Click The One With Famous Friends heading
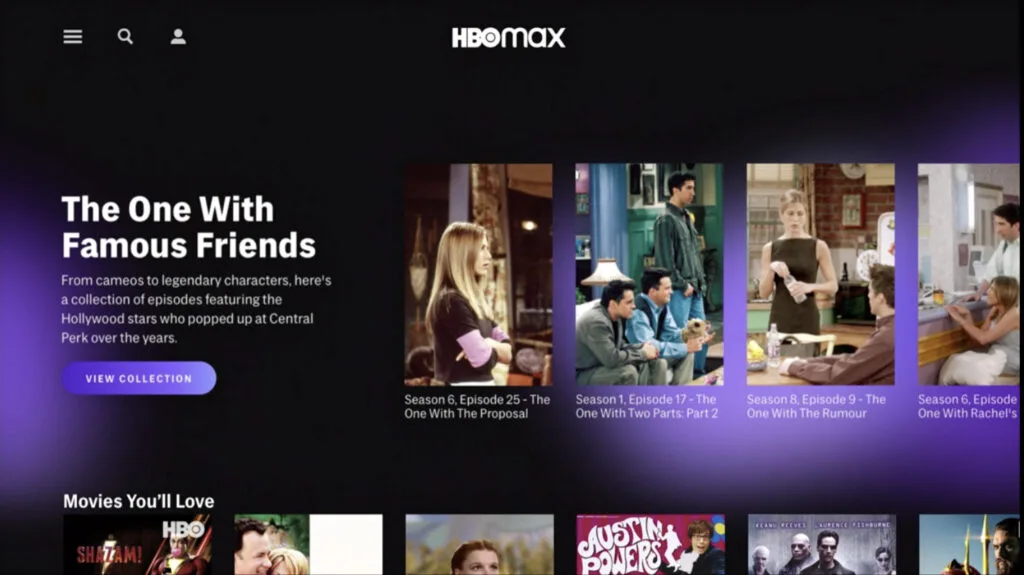Viewport: 1024px width, 575px height. 189,227
